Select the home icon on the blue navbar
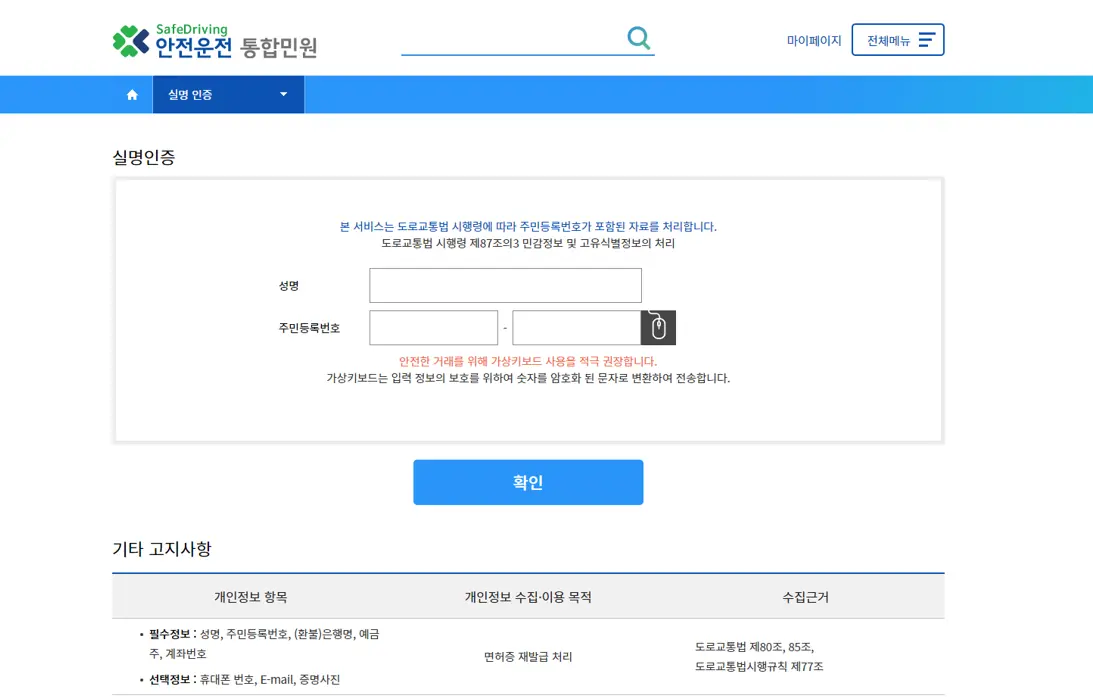This screenshot has width=1093, height=697. (x=131, y=94)
